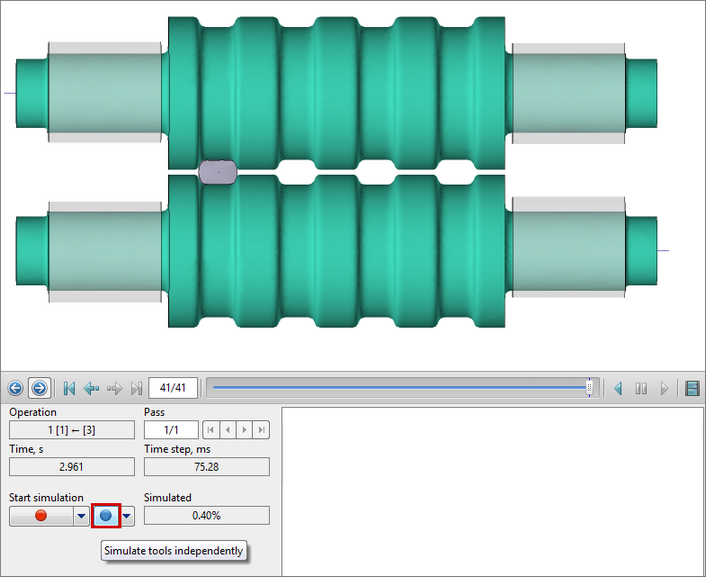Jump to the first pass
The width and height of the screenshot is (706, 577).
pyautogui.click(x=210, y=430)
